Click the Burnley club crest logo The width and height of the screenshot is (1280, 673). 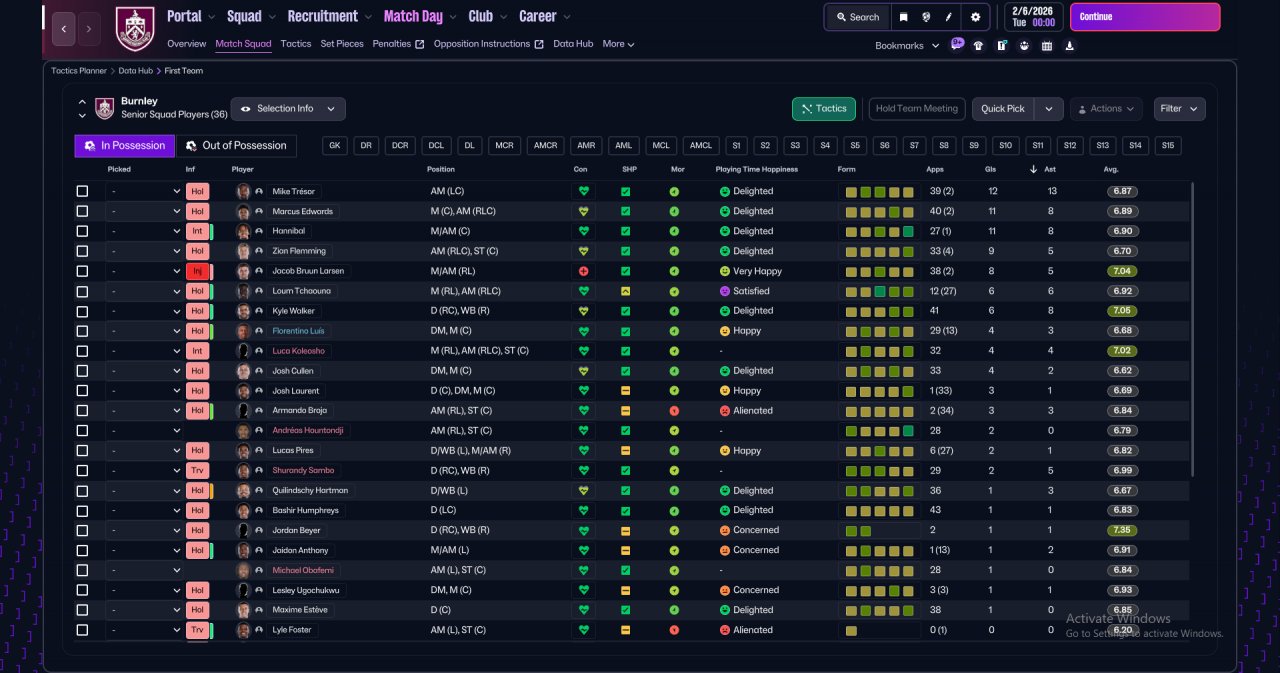(x=135, y=28)
